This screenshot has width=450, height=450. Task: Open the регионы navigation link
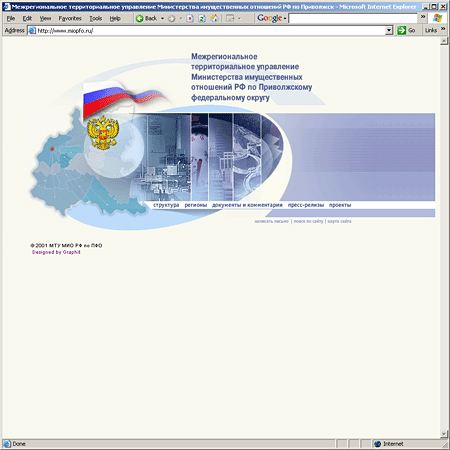(196, 205)
